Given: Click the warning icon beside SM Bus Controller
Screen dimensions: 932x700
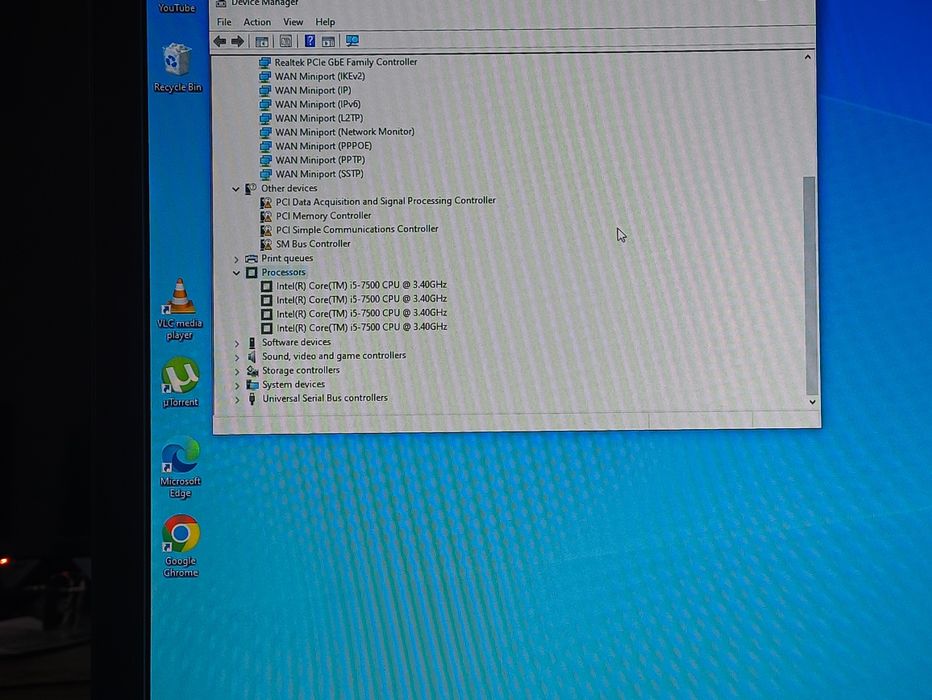Looking at the screenshot, I should (x=266, y=244).
